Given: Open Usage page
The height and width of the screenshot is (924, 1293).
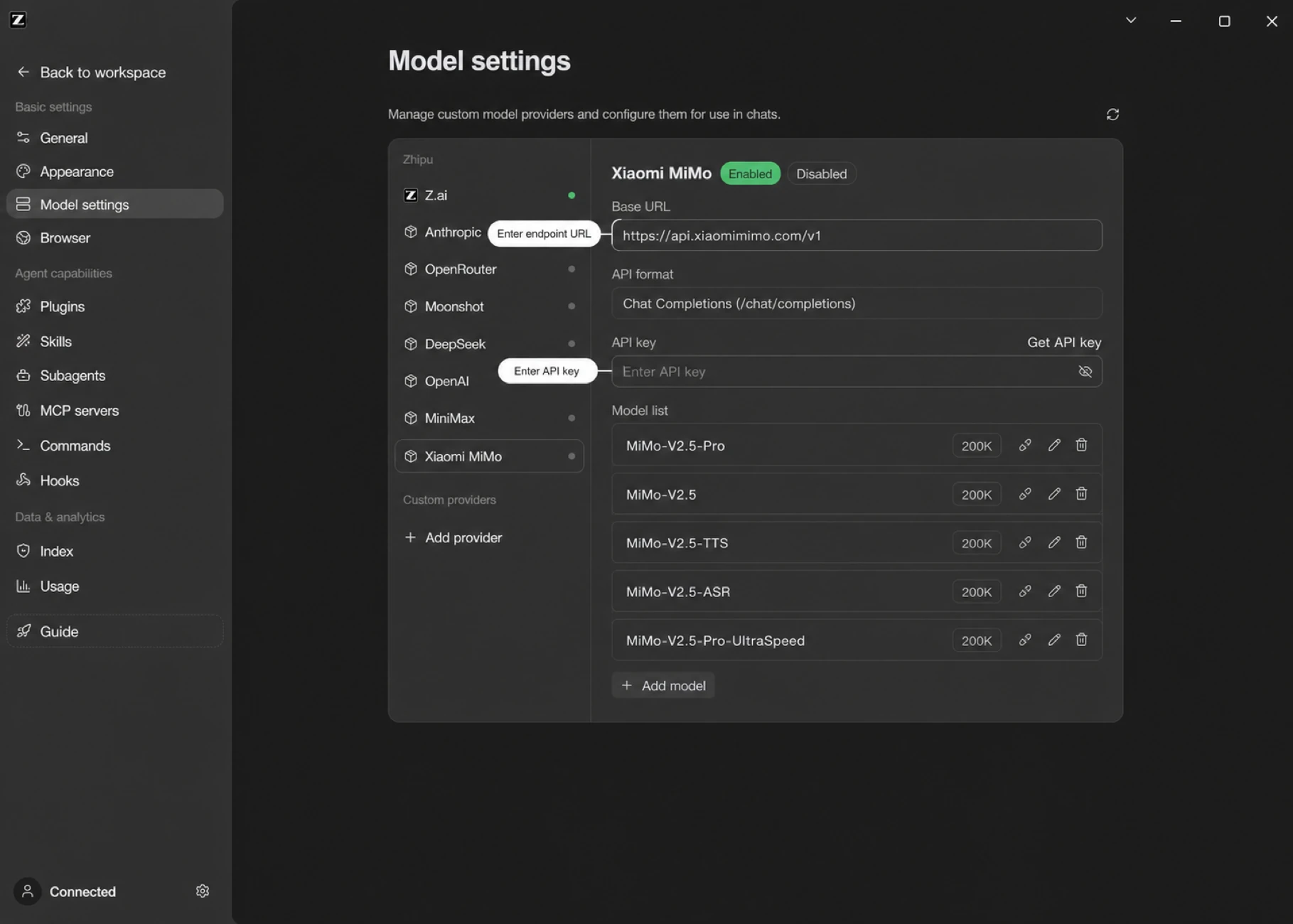Looking at the screenshot, I should (x=115, y=586).
